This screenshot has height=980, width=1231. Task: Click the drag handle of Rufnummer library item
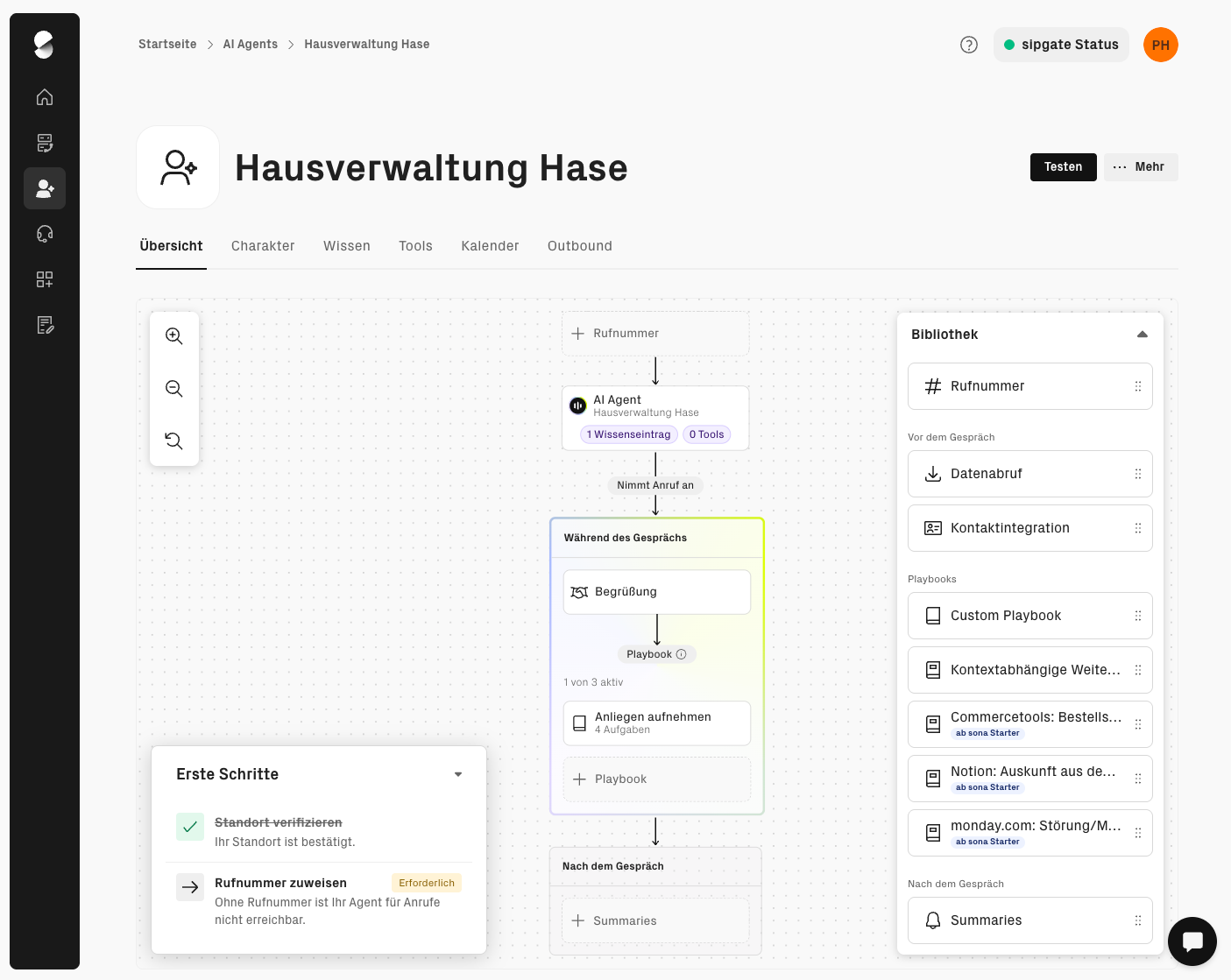pos(1138,386)
